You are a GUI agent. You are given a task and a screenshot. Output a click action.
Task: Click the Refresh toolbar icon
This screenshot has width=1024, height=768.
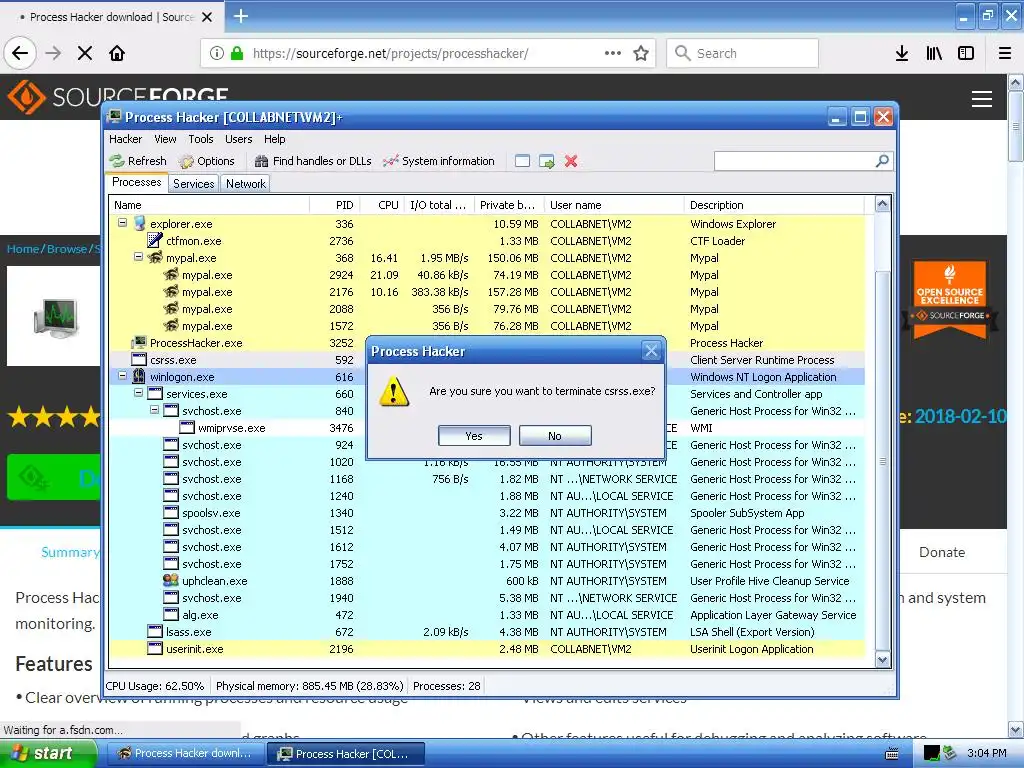click(117, 161)
